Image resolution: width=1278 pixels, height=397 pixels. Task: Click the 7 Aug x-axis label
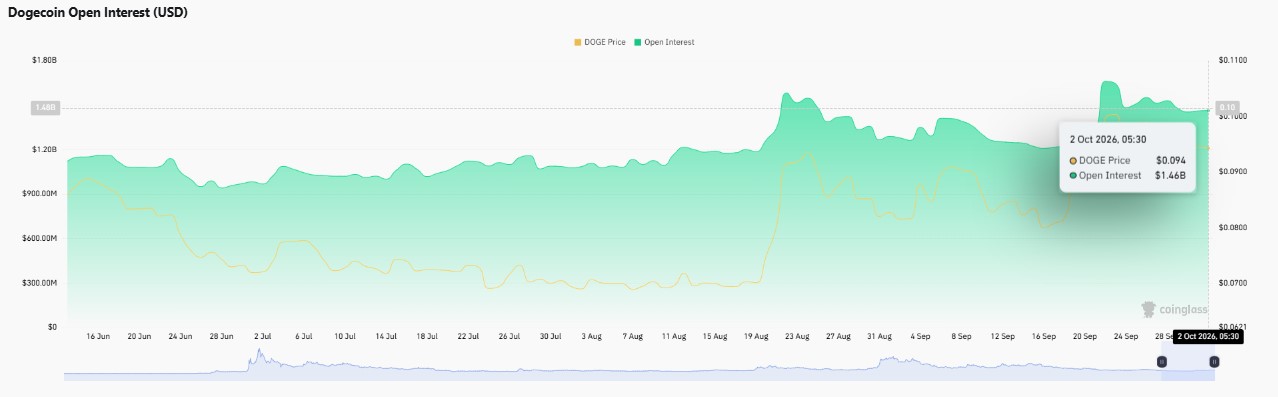632,337
